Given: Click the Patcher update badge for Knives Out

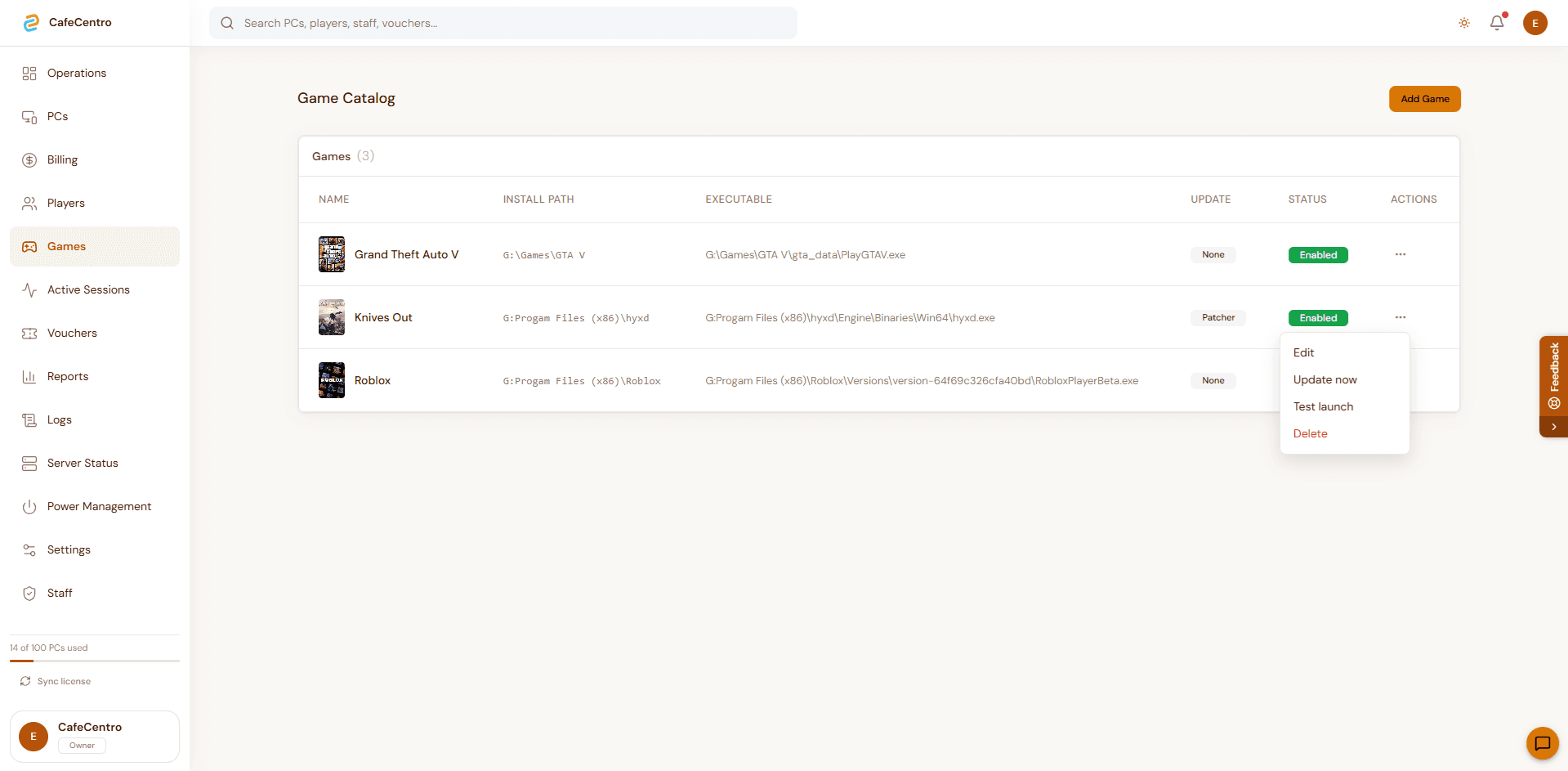Looking at the screenshot, I should coord(1218,318).
